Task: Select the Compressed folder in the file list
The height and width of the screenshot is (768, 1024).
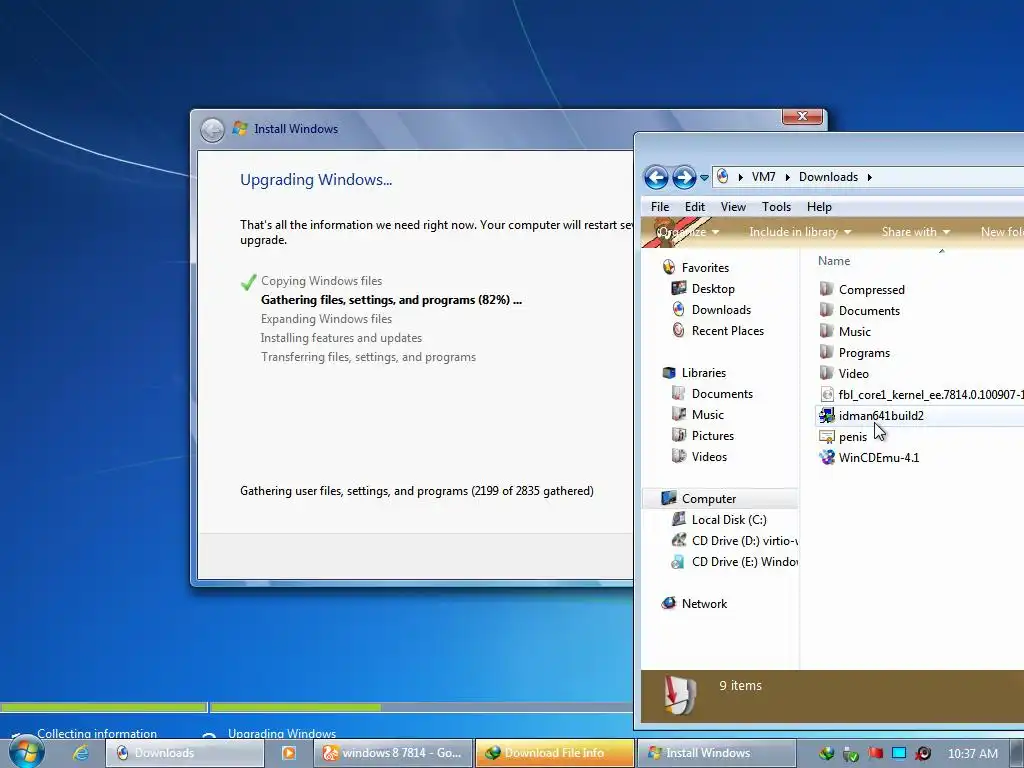Action: 871,290
